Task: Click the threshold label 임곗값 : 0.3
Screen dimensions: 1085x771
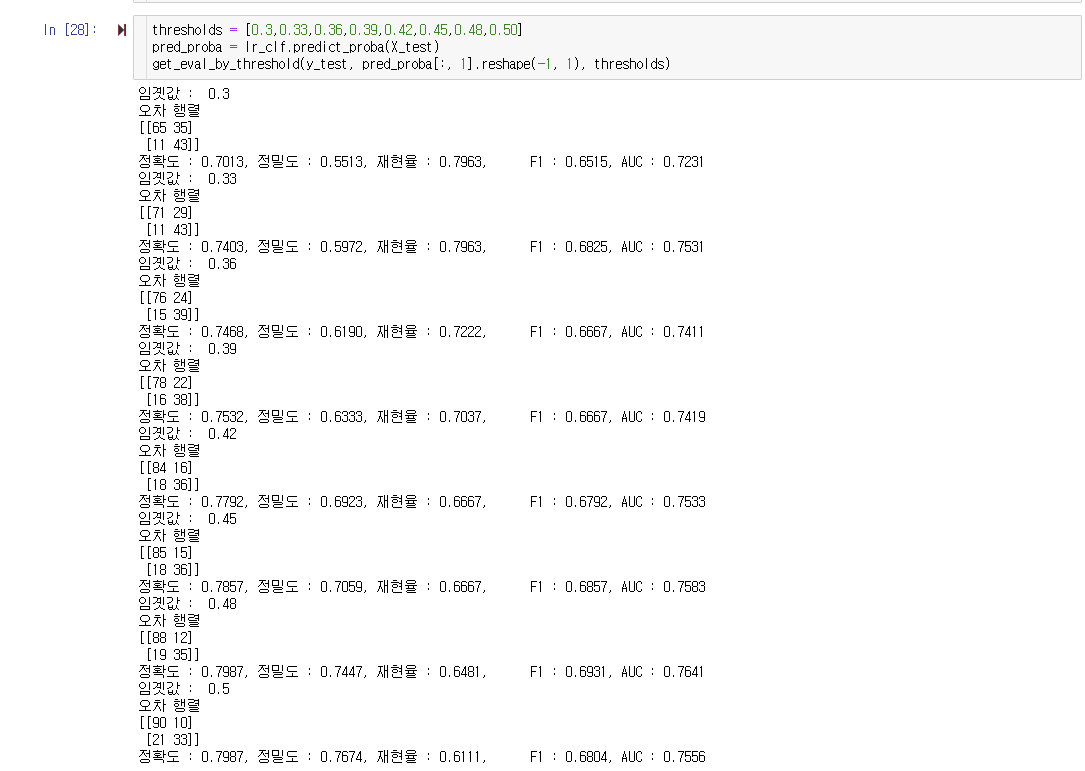Action: click(184, 93)
